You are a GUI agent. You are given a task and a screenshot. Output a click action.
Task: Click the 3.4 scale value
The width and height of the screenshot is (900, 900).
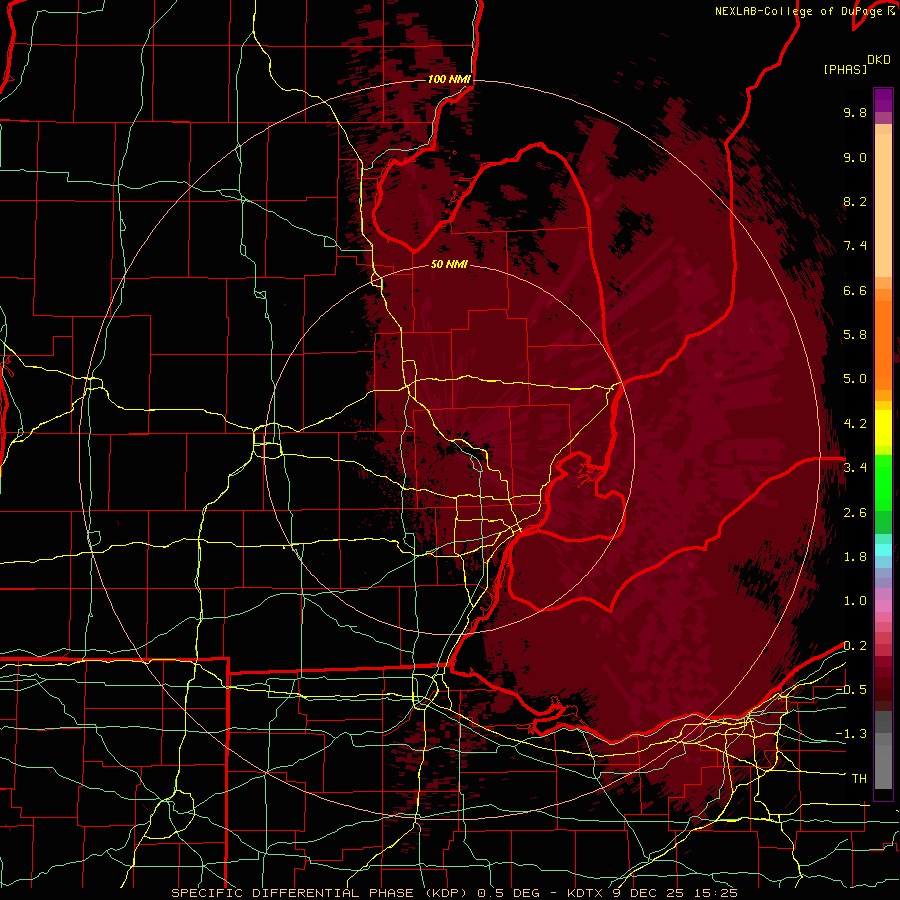(855, 468)
